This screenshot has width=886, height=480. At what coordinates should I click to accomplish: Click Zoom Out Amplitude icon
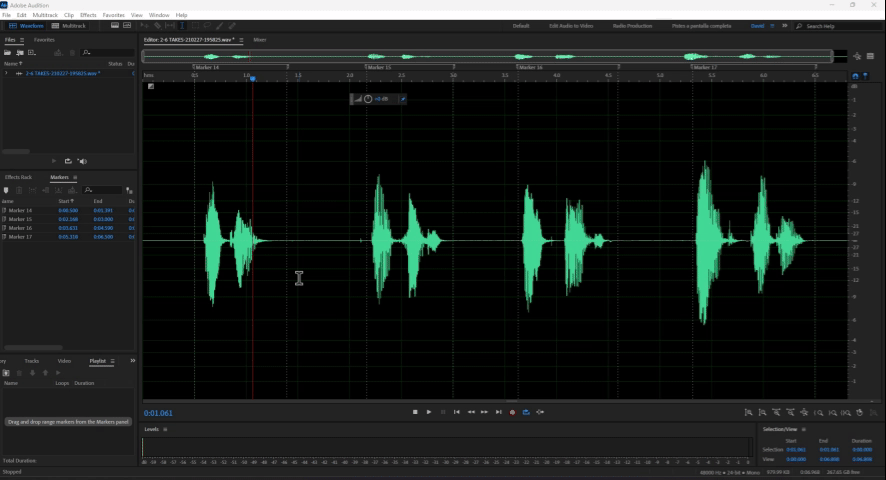(x=762, y=413)
